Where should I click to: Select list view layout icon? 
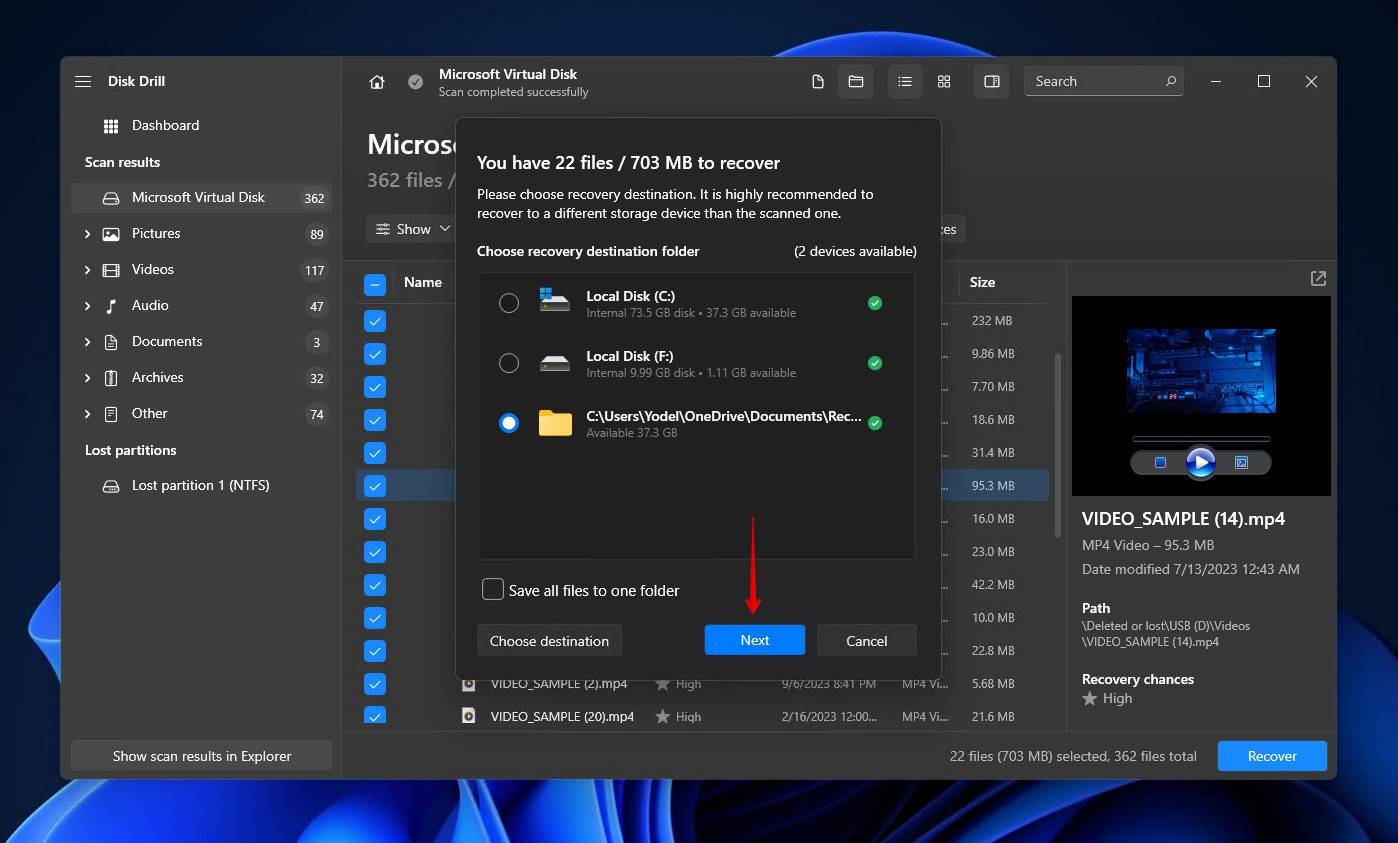tap(905, 82)
